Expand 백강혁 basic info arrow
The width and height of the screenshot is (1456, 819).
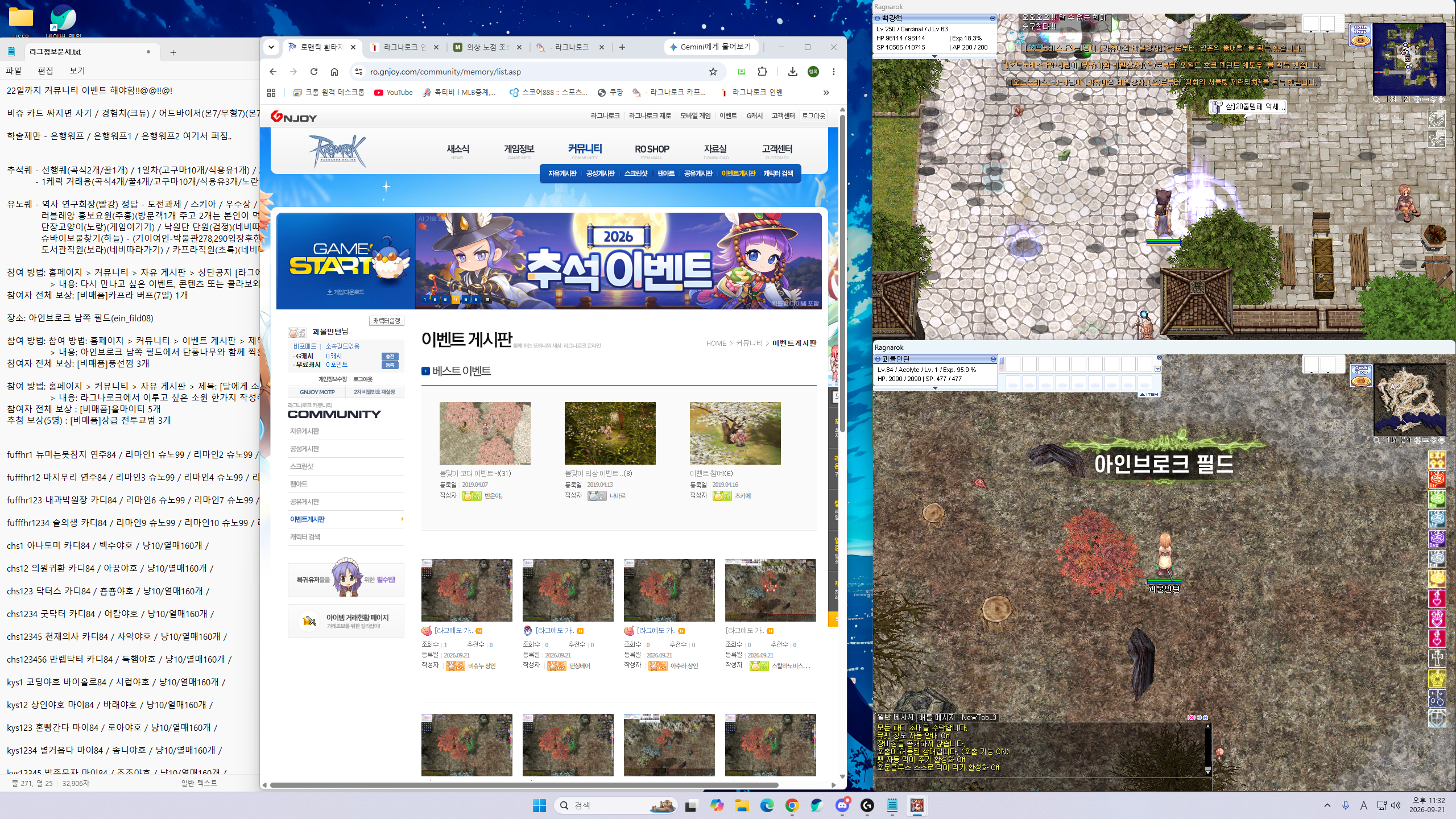[934, 56]
